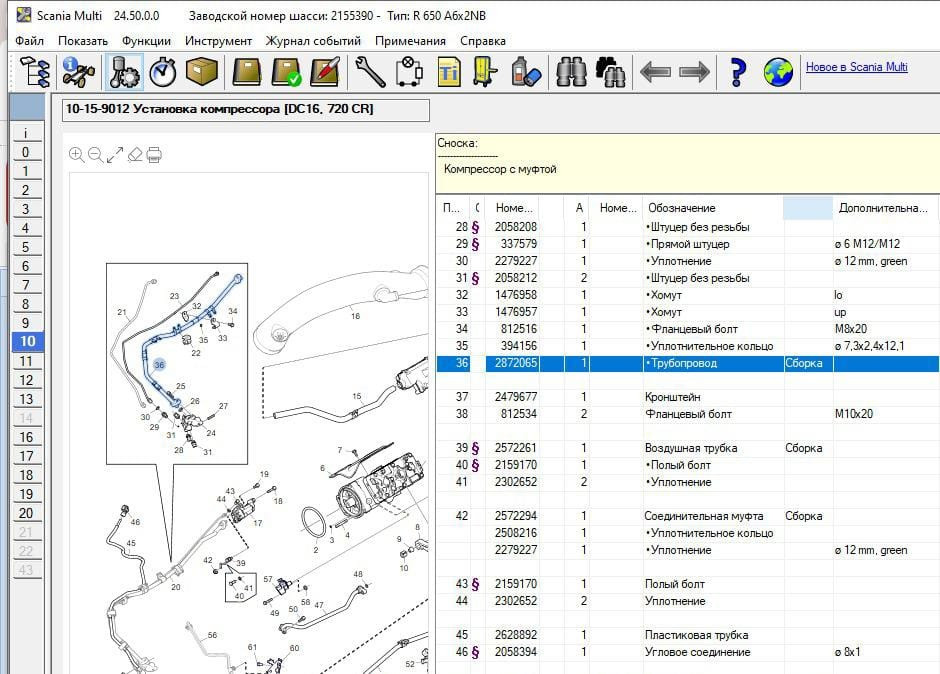Print the diagram using the printer icon

(x=154, y=154)
